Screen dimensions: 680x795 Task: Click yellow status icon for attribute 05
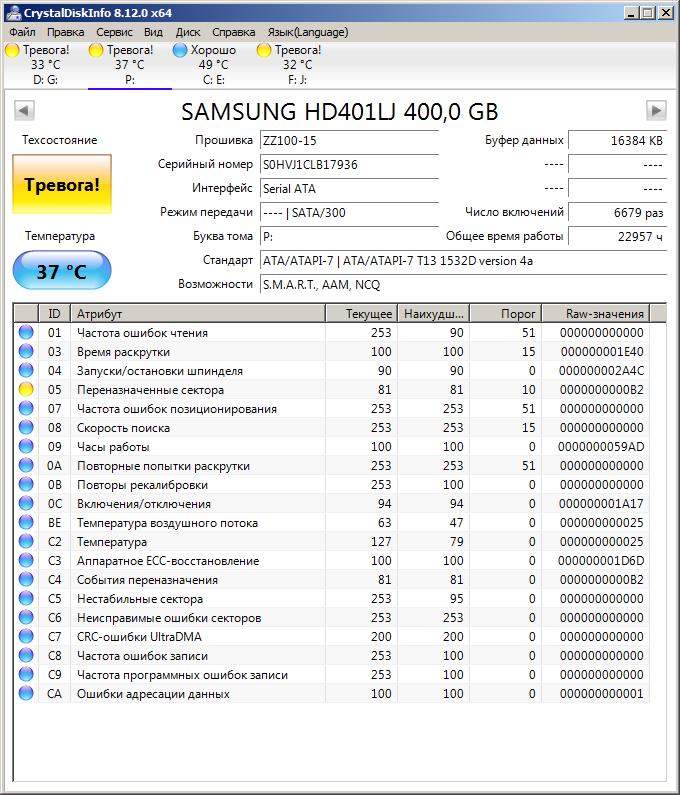(x=26, y=389)
